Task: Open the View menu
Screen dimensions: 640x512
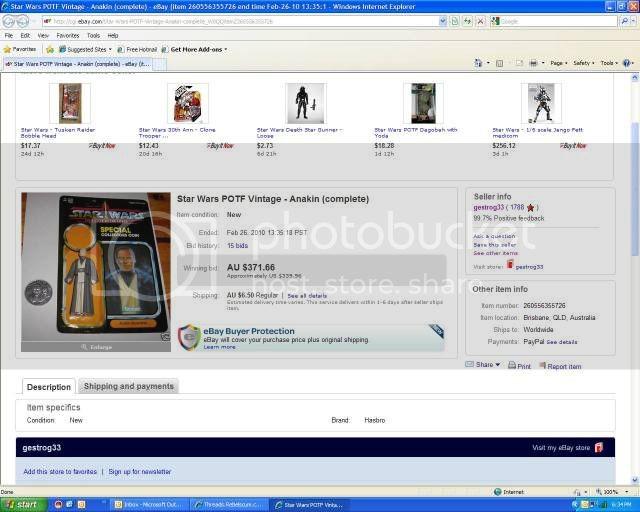Action: [x=43, y=36]
